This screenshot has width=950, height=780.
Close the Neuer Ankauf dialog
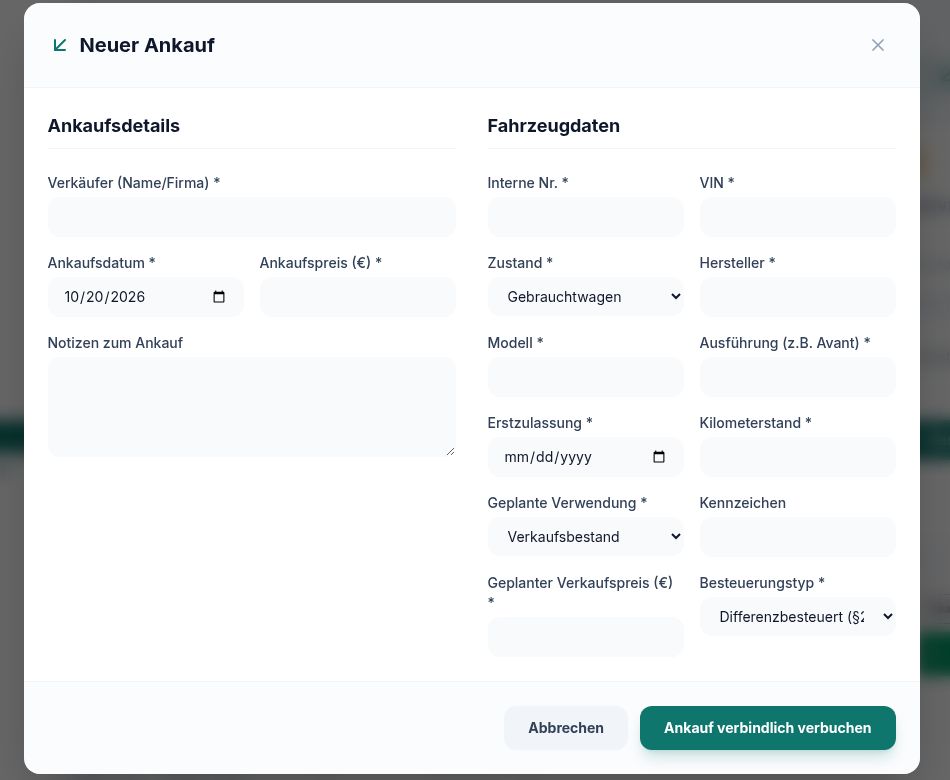(877, 45)
